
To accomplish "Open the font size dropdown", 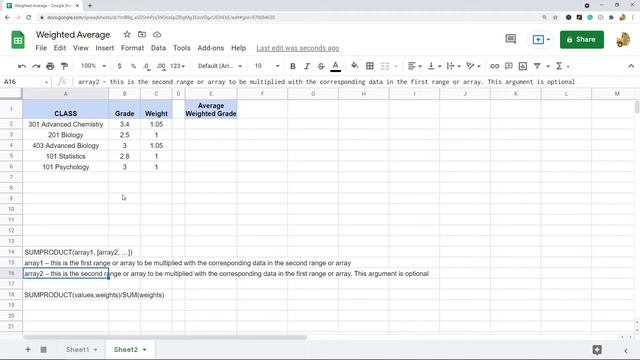I will tap(267, 66).
